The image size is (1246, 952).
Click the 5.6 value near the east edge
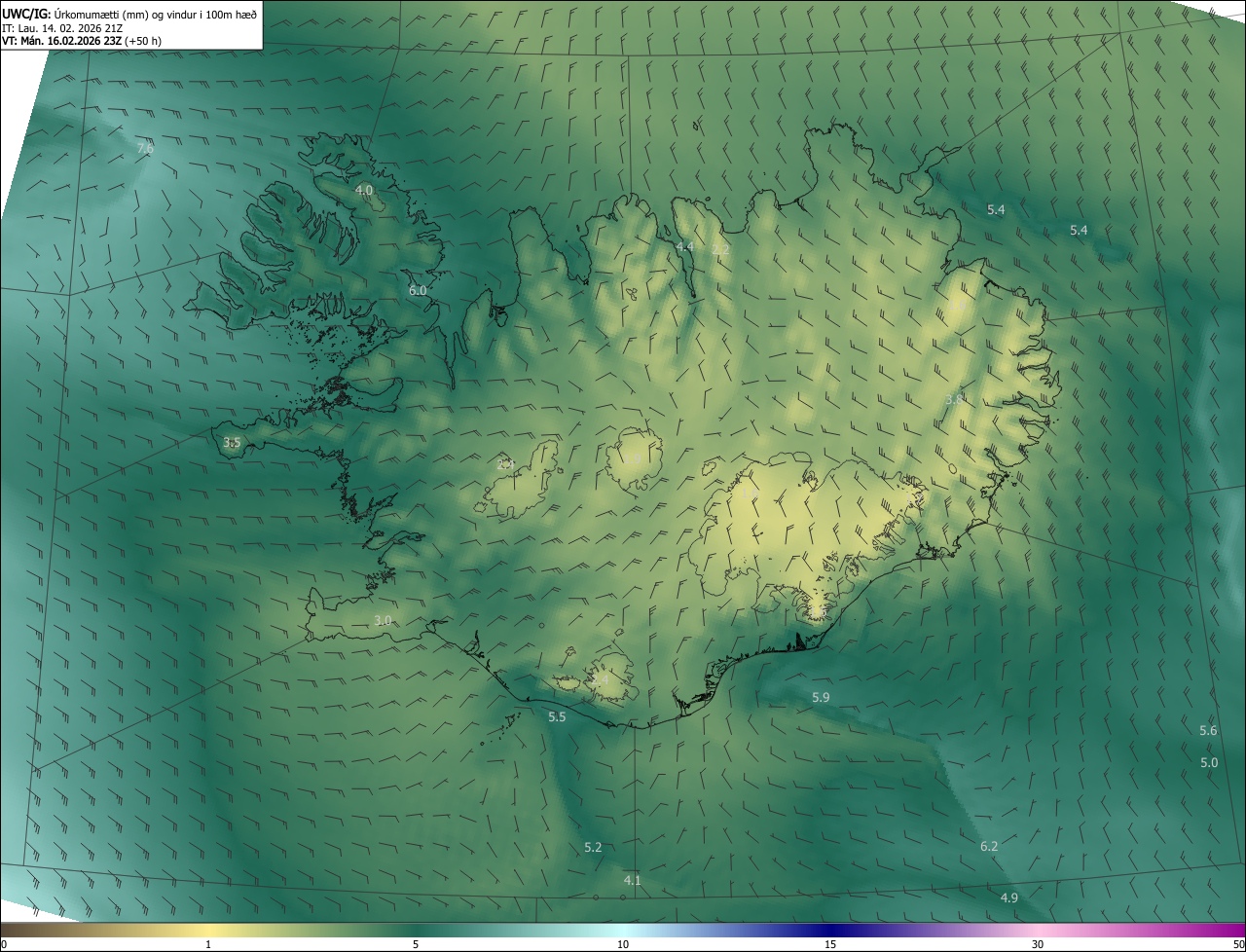tap(1208, 731)
